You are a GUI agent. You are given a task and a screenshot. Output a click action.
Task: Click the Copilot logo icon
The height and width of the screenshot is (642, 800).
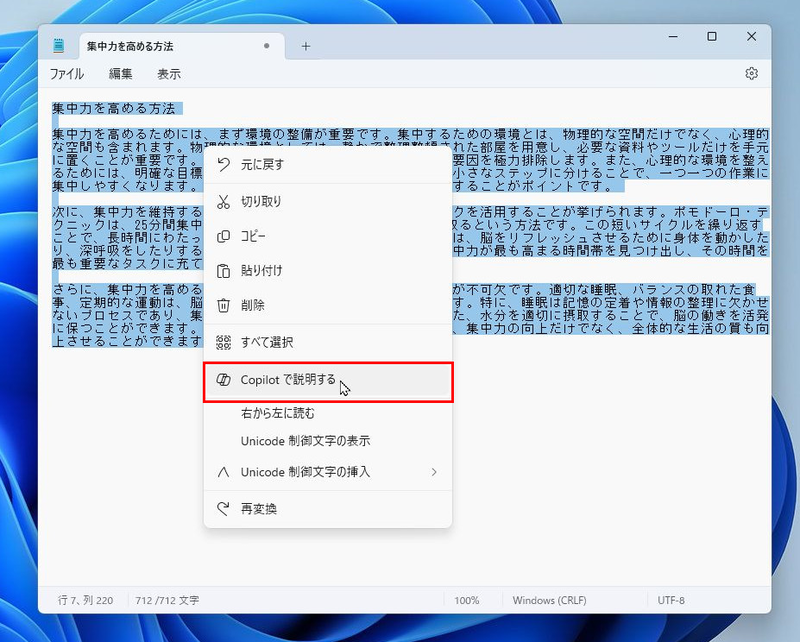223,380
